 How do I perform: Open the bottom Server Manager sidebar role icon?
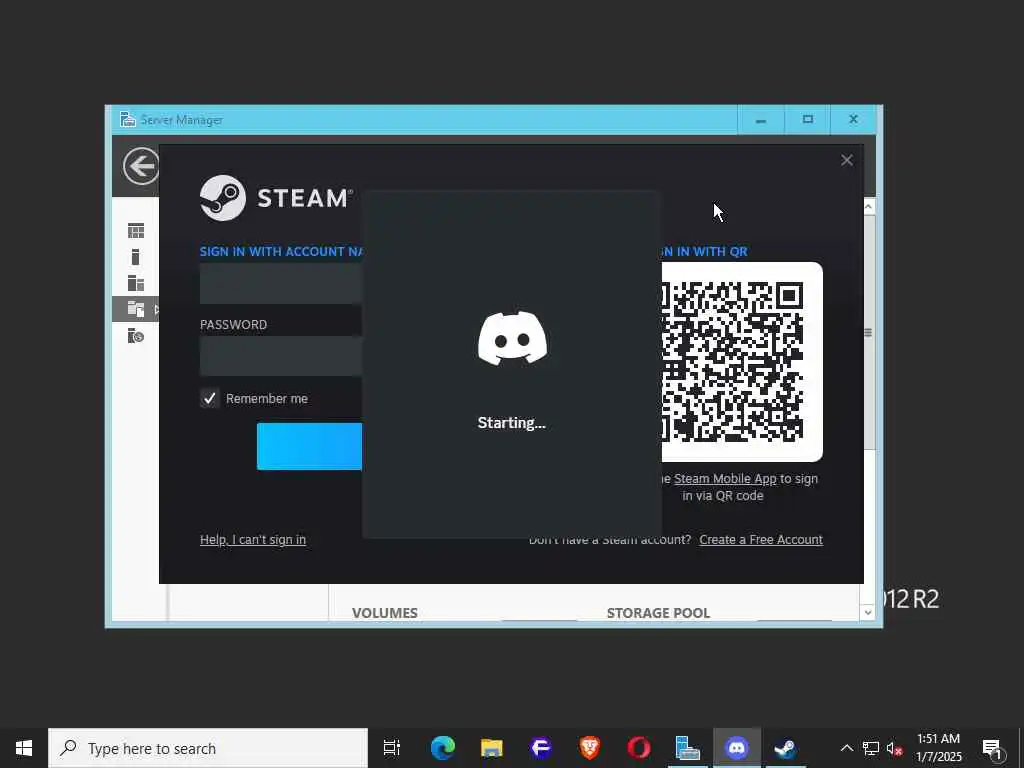coord(136,336)
